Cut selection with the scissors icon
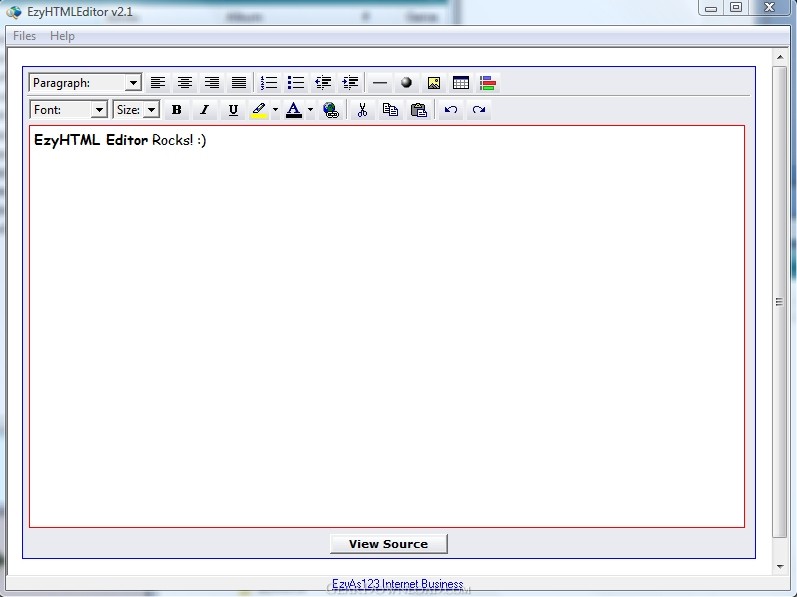 pos(362,110)
